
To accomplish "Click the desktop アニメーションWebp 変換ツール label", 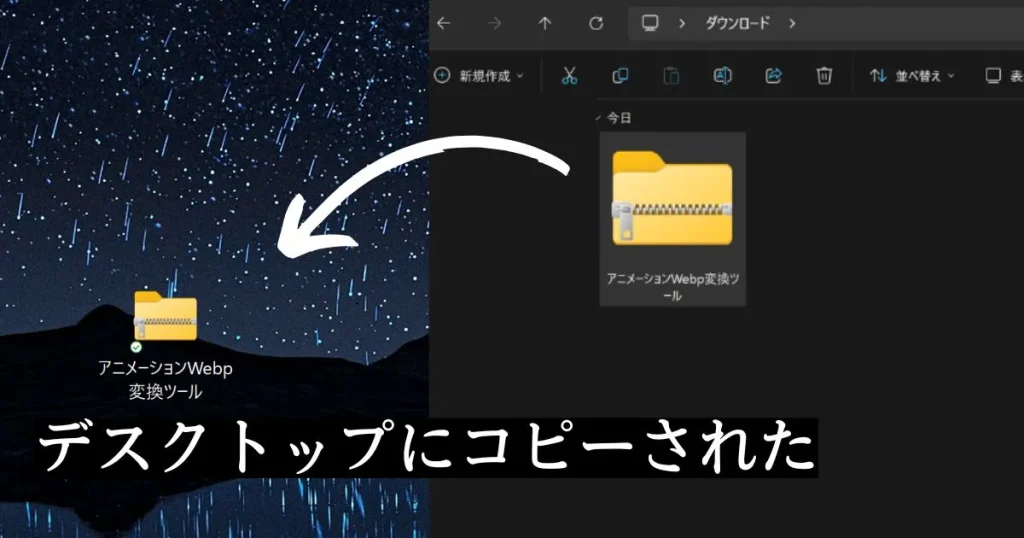I will 165,380.
